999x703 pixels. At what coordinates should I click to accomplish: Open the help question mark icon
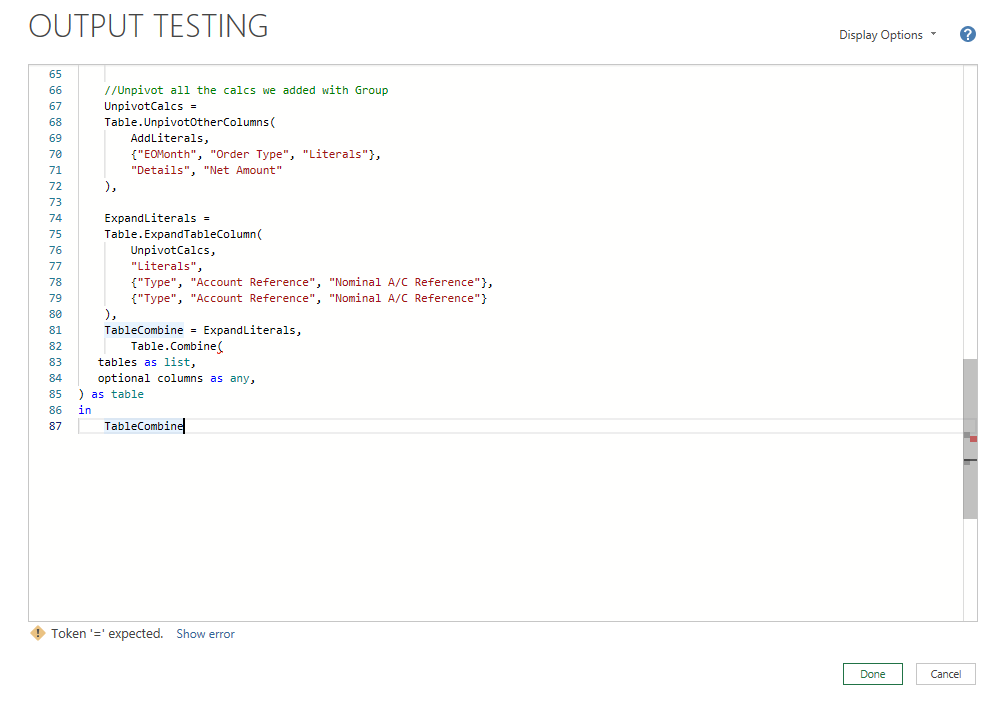click(x=967, y=34)
